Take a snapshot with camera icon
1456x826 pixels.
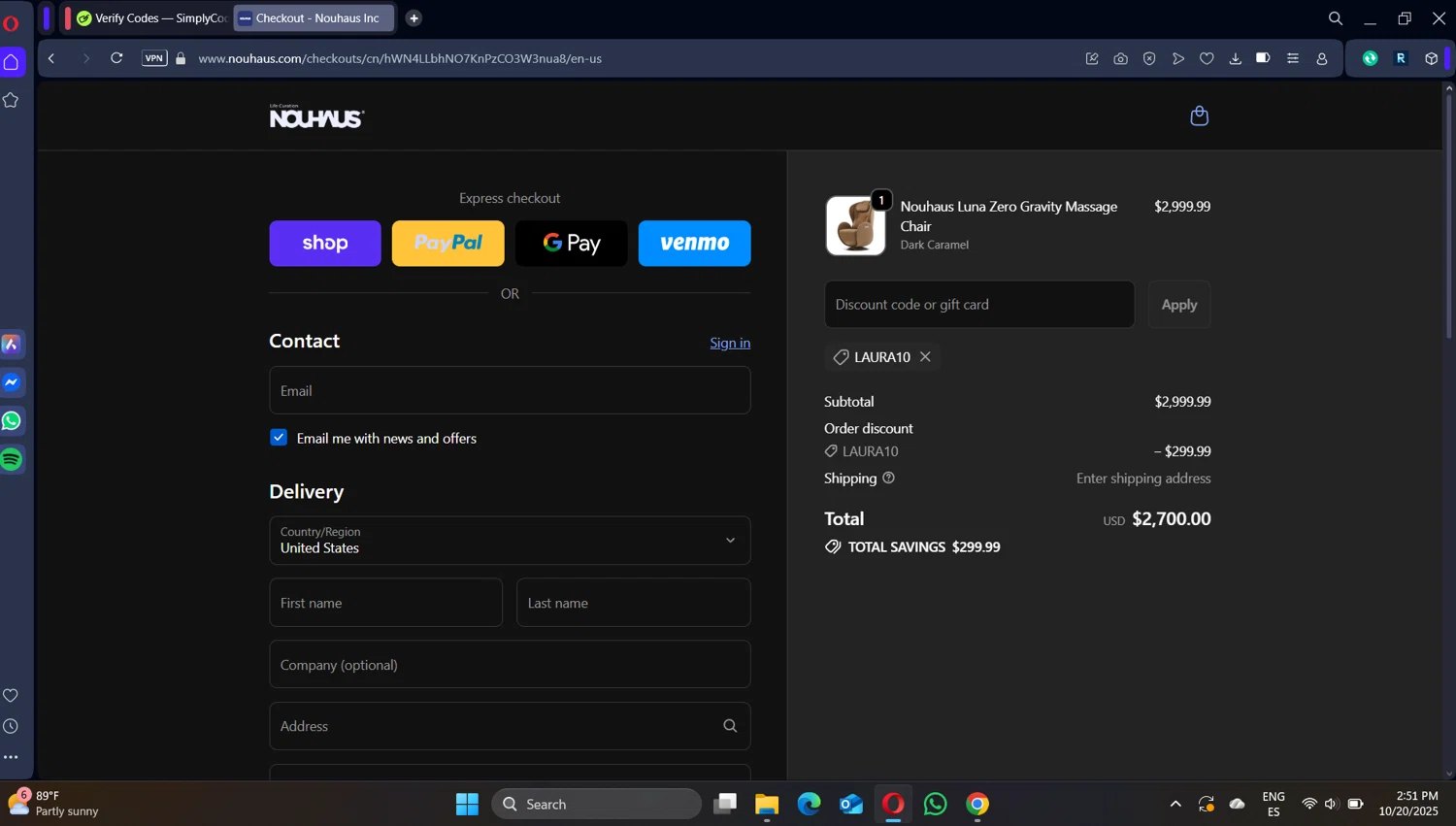point(1120,58)
